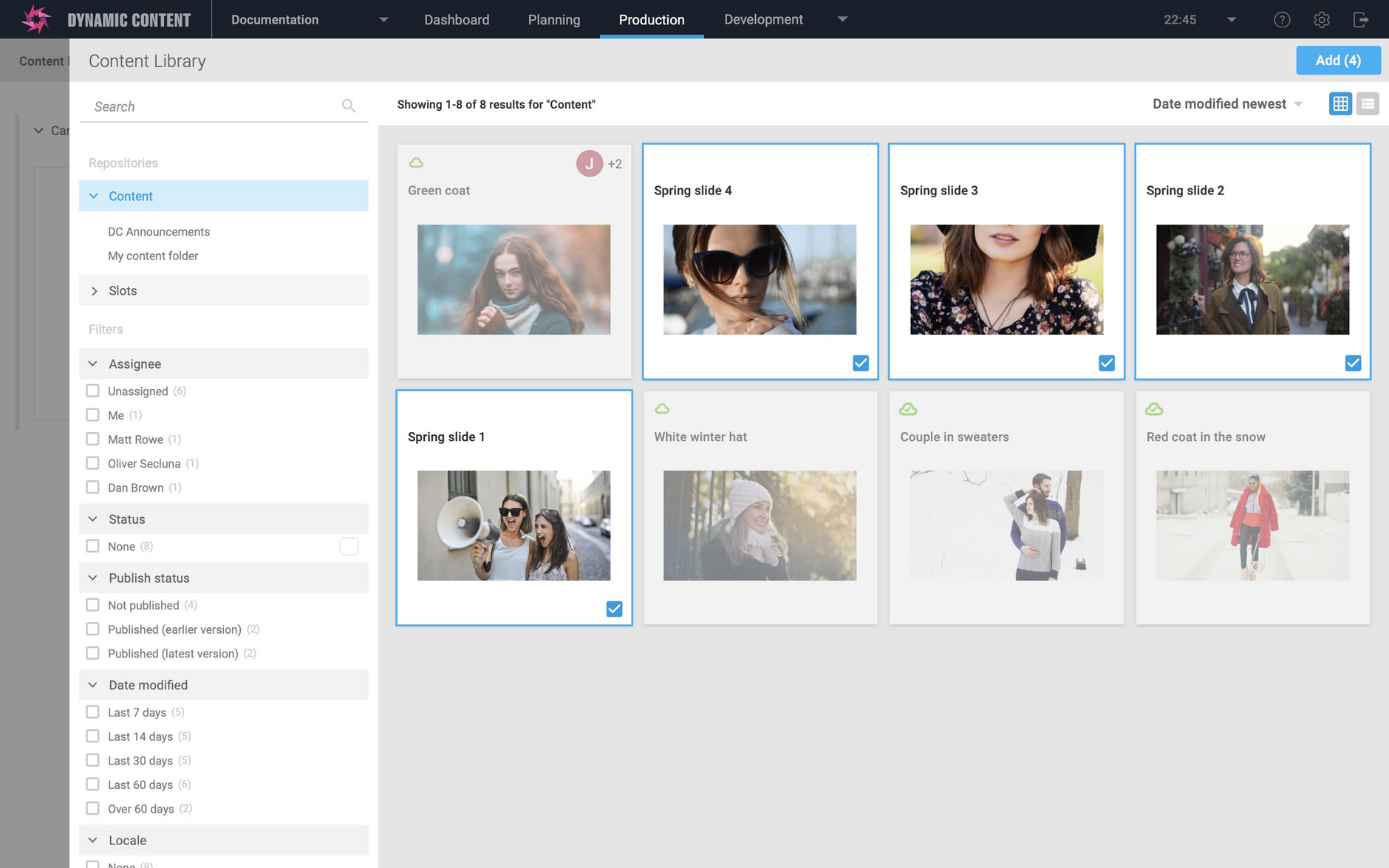Open the Development menu arrow

coord(842,19)
